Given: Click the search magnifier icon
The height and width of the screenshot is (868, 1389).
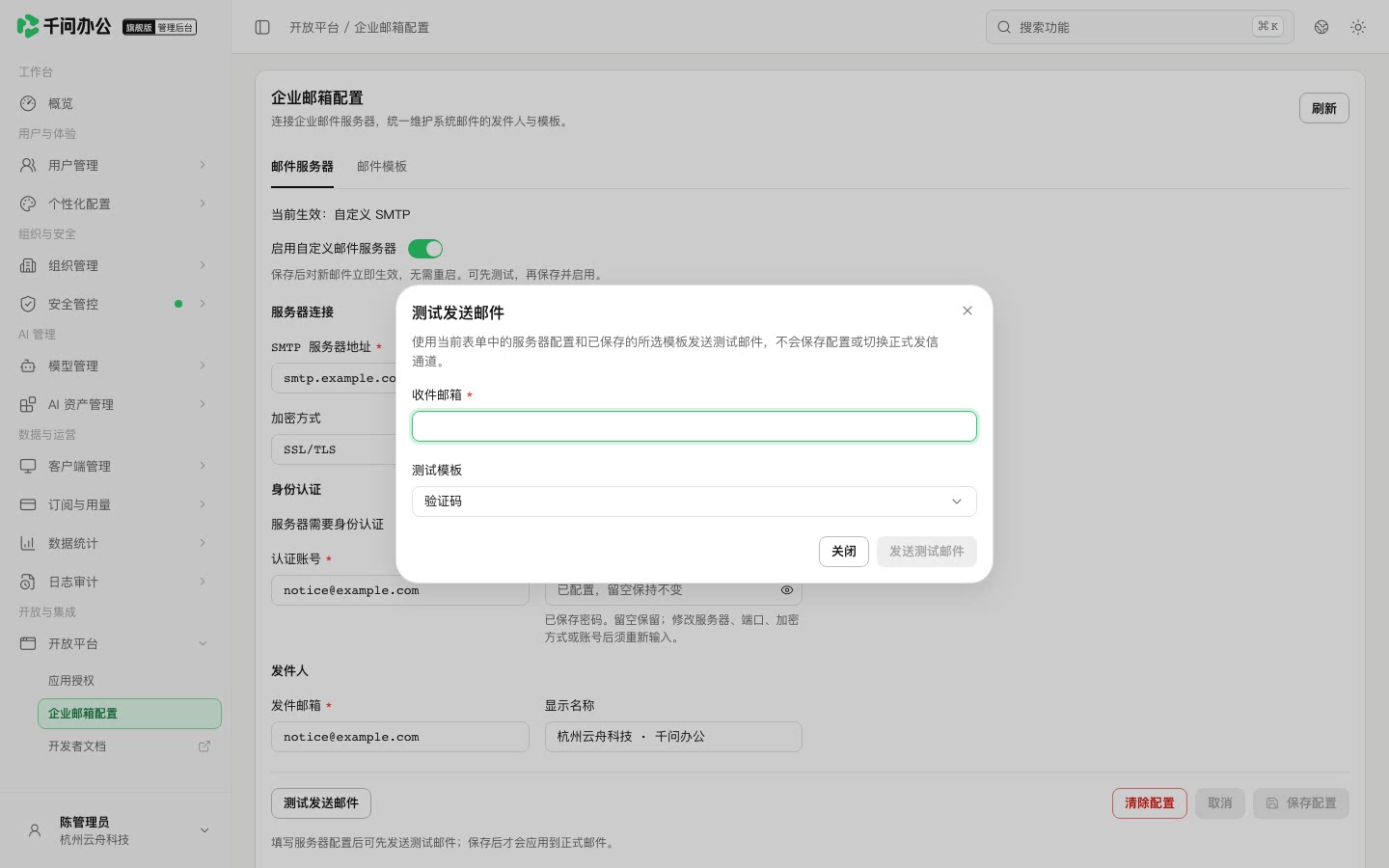Looking at the screenshot, I should pyautogui.click(x=1004, y=27).
